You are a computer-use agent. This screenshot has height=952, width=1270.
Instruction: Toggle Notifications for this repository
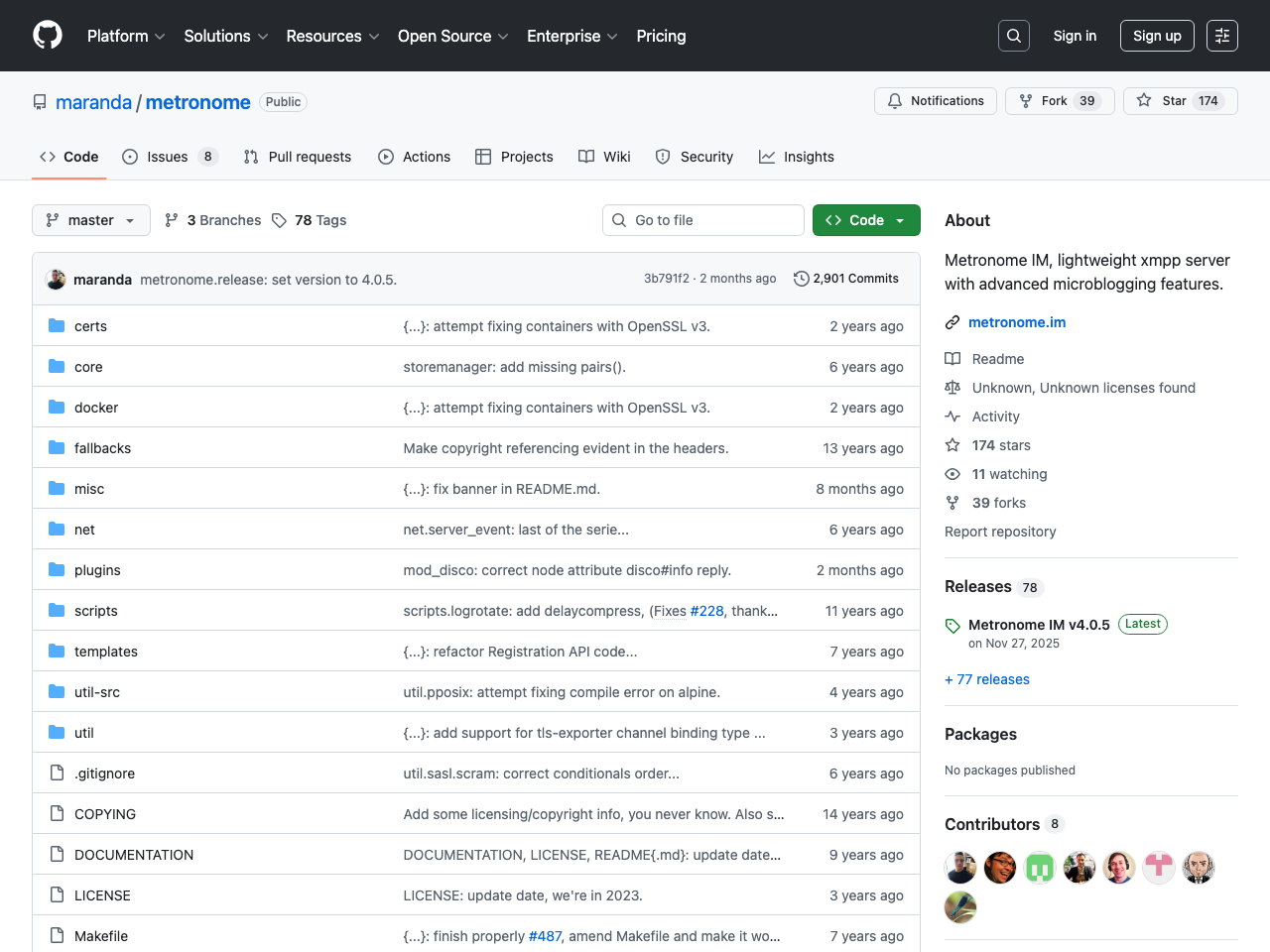coord(935,101)
